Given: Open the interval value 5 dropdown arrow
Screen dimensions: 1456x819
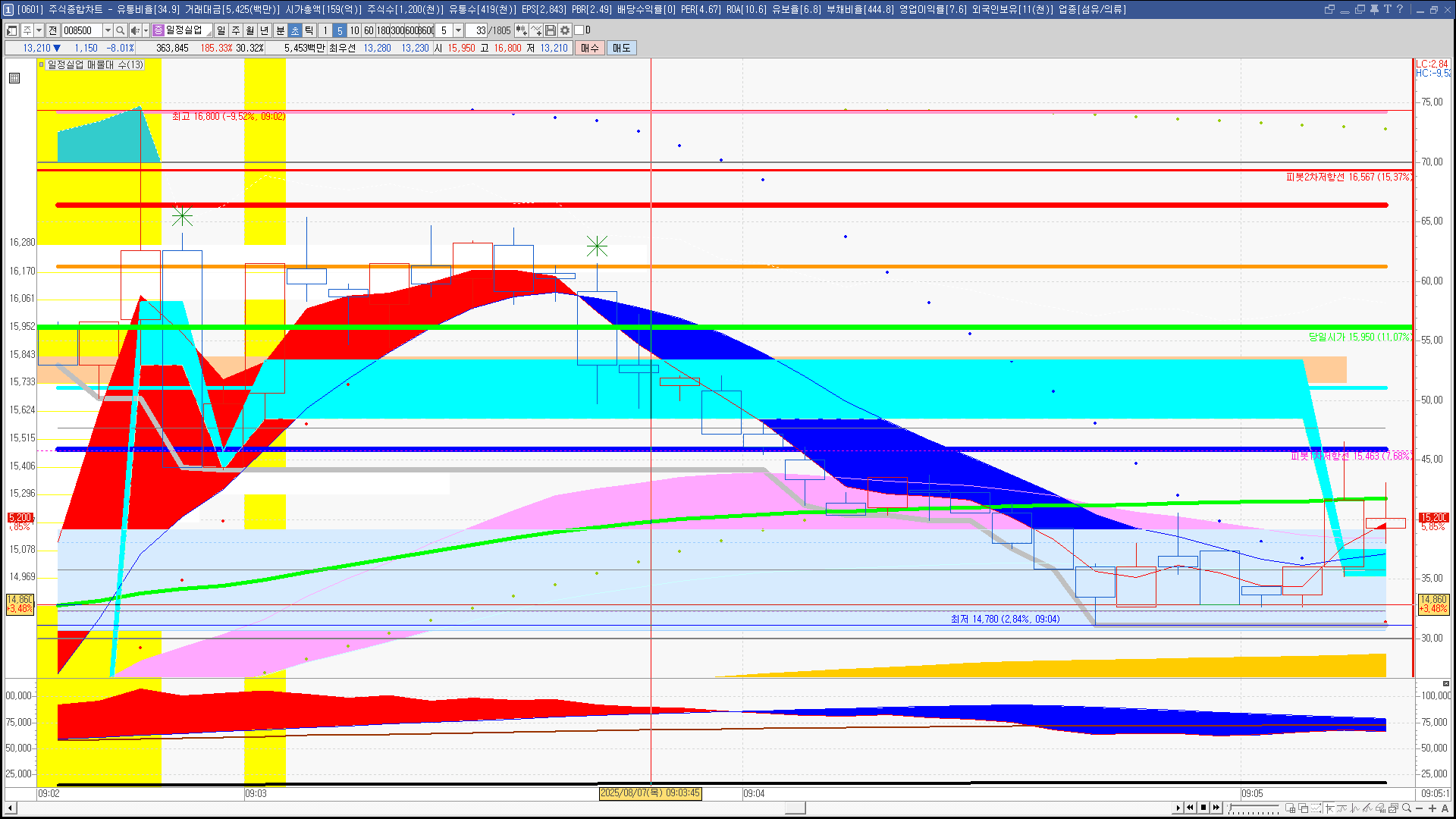Looking at the screenshot, I should pos(458,30).
